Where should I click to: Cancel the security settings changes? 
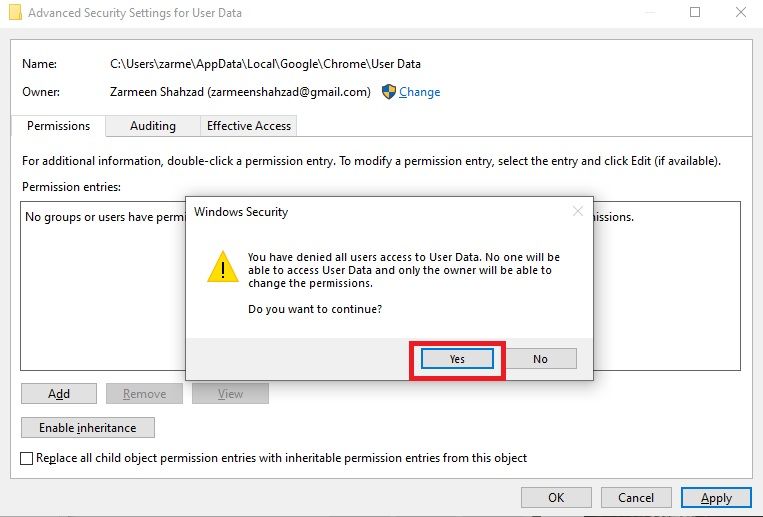(636, 497)
